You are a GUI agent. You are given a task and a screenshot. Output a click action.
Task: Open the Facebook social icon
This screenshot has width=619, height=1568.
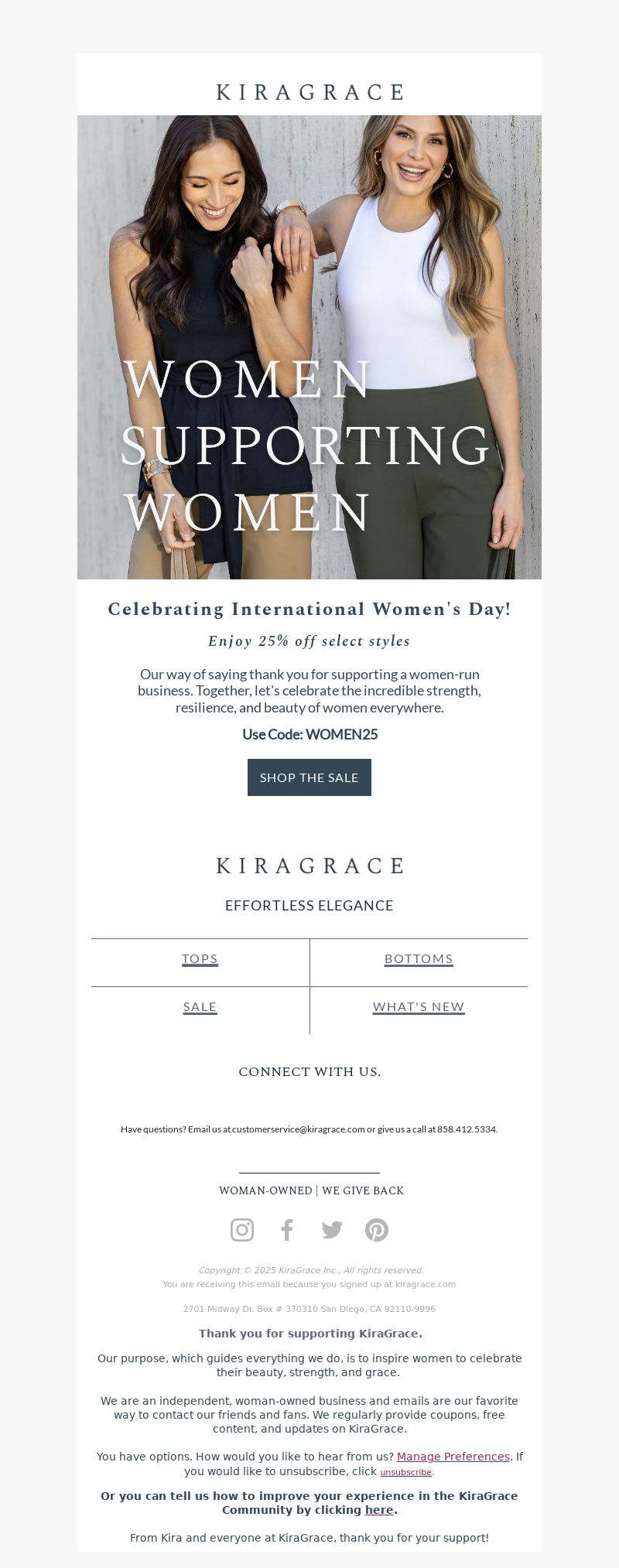tap(287, 1229)
